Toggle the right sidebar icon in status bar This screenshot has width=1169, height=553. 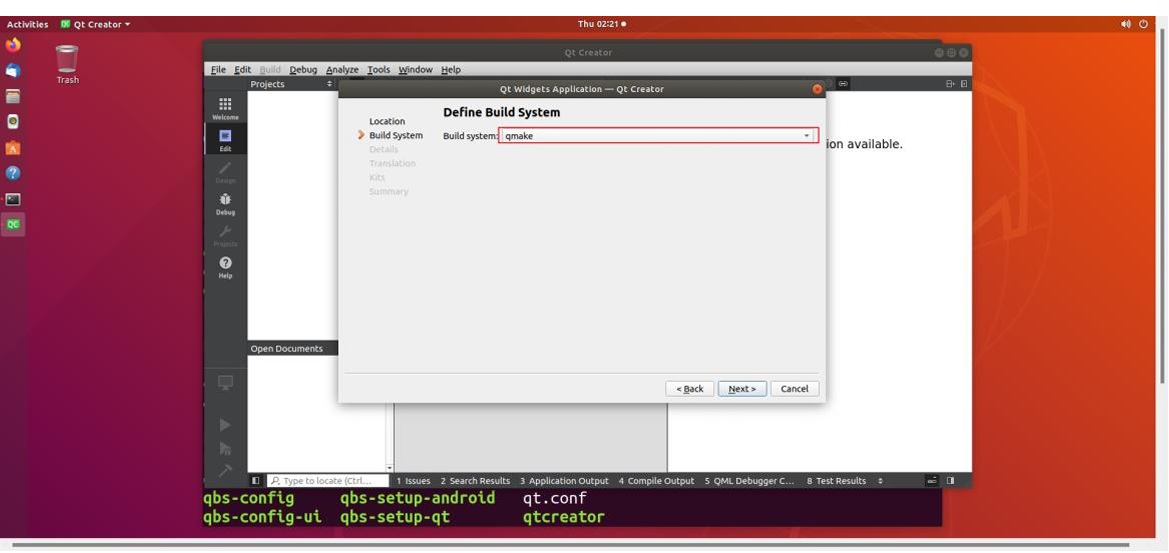(951, 481)
